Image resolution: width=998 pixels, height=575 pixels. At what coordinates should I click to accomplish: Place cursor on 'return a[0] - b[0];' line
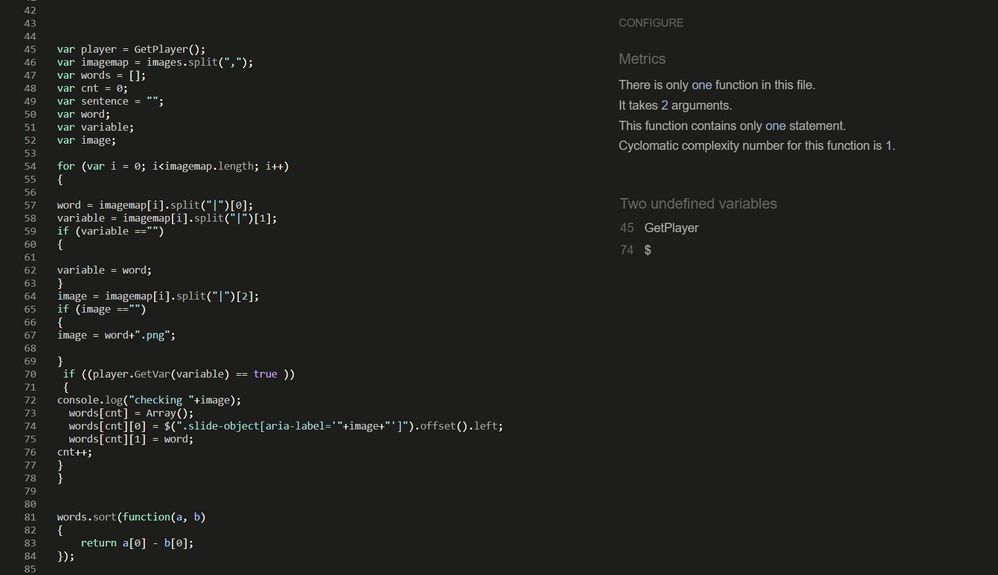137,543
